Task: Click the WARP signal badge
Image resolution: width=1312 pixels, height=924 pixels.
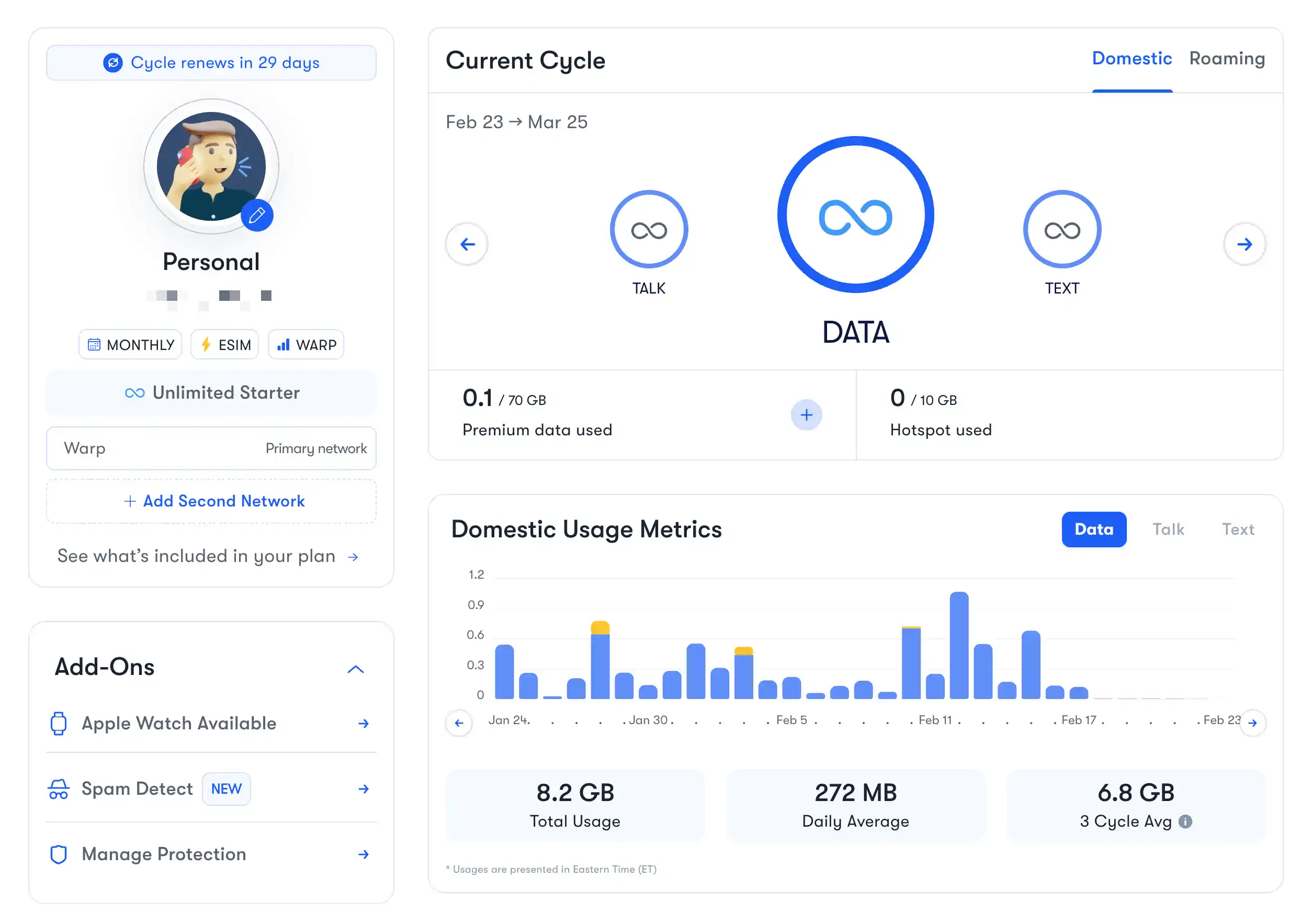Action: click(284, 345)
